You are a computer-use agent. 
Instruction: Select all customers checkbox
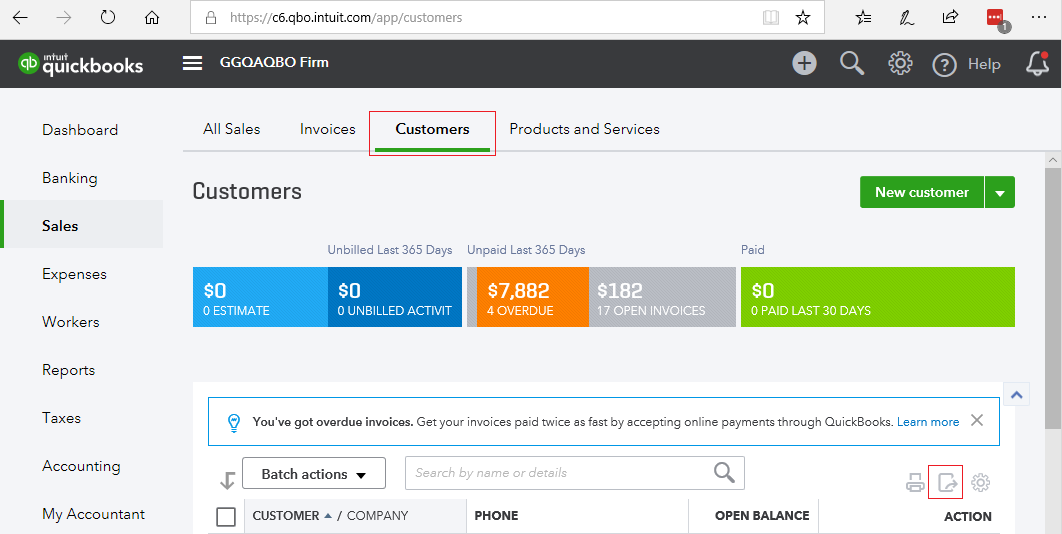pyautogui.click(x=226, y=517)
